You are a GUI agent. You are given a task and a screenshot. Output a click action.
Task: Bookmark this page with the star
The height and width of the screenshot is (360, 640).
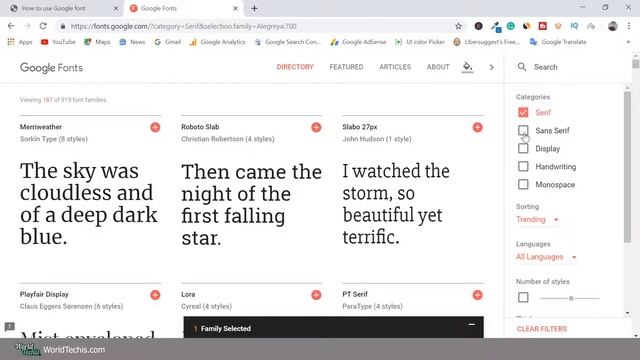[x=458, y=26]
